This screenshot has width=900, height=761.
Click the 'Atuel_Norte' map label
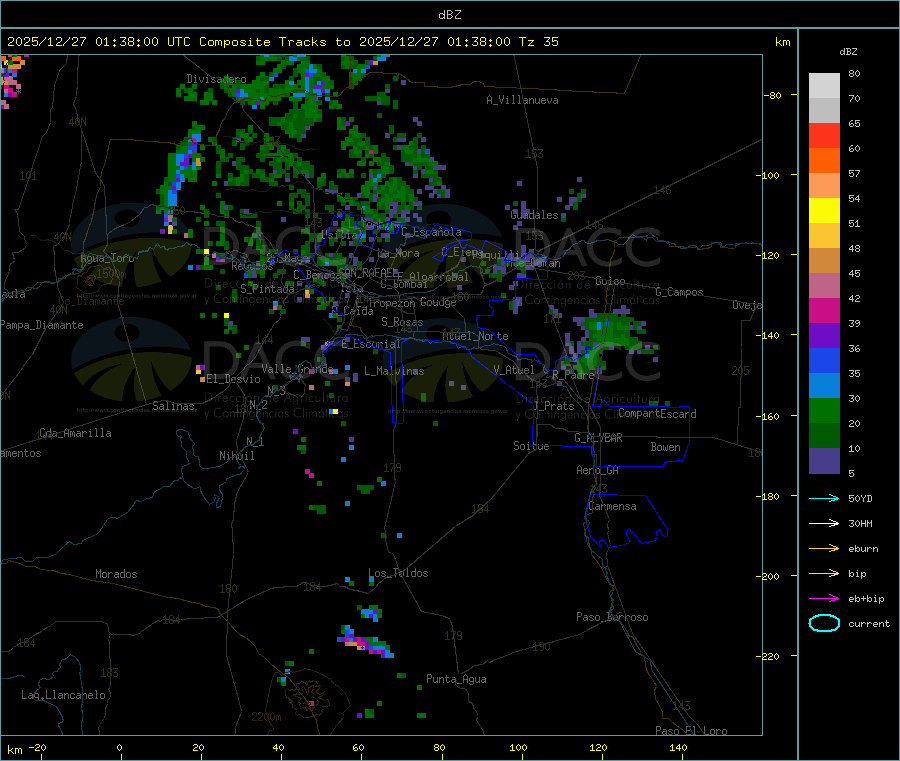[475, 336]
